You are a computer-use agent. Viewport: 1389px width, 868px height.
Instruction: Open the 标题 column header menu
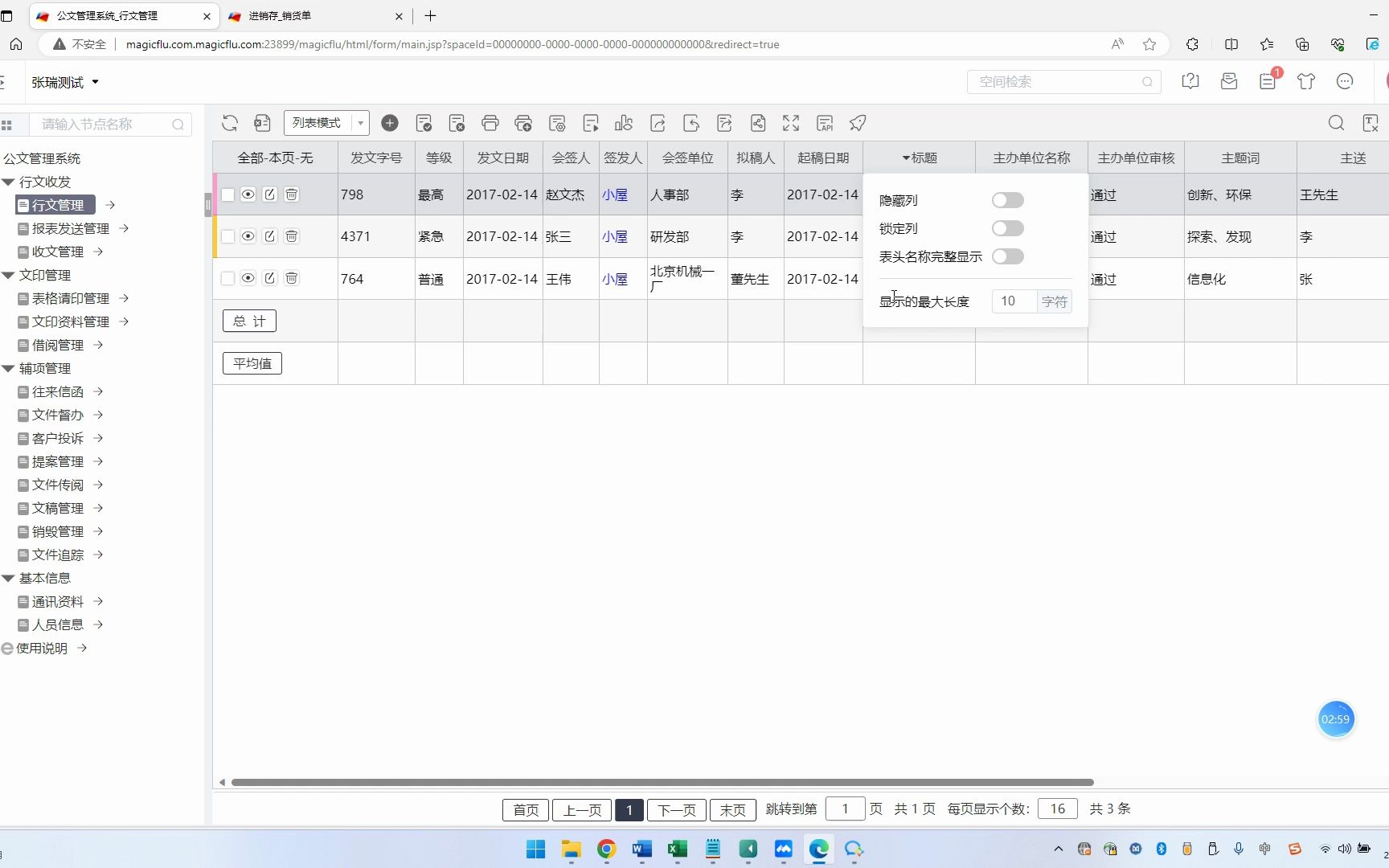point(920,158)
